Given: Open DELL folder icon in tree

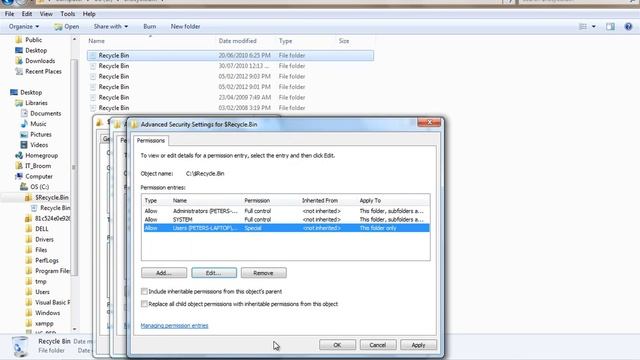Looking at the screenshot, I should click(29, 229).
